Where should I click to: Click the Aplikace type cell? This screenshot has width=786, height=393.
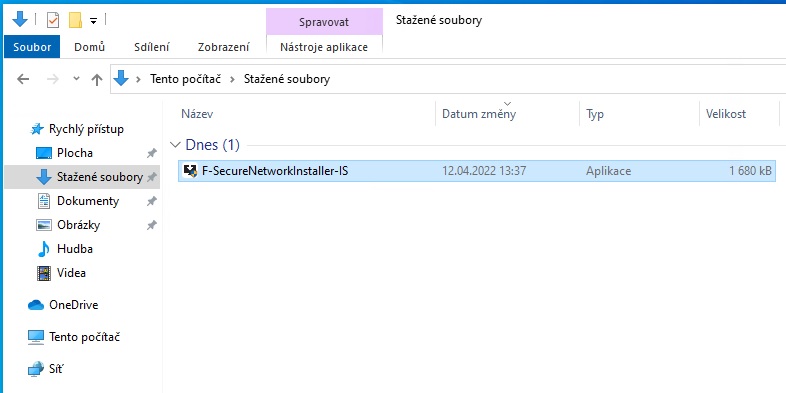point(608,171)
